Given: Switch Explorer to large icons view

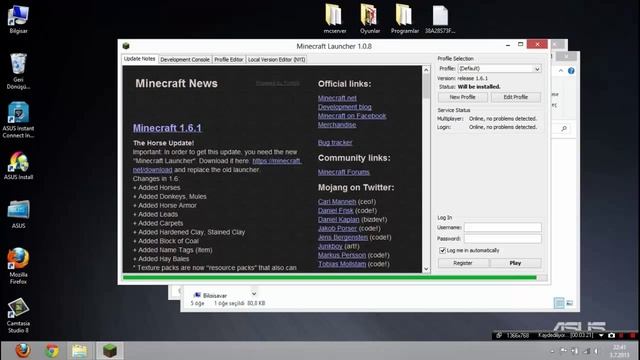Looking at the screenshot, I should (x=569, y=303).
